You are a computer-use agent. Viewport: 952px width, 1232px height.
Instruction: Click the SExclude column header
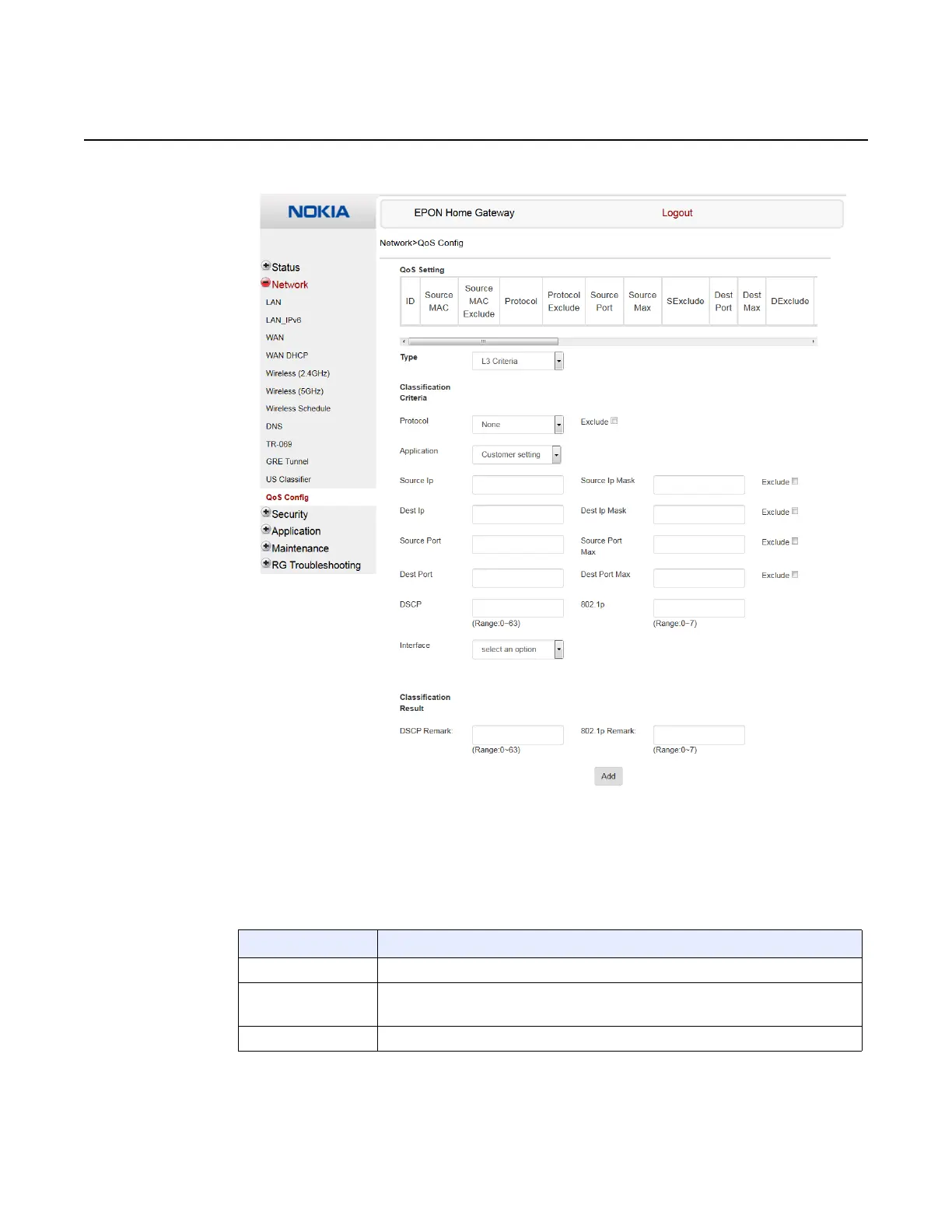point(685,301)
